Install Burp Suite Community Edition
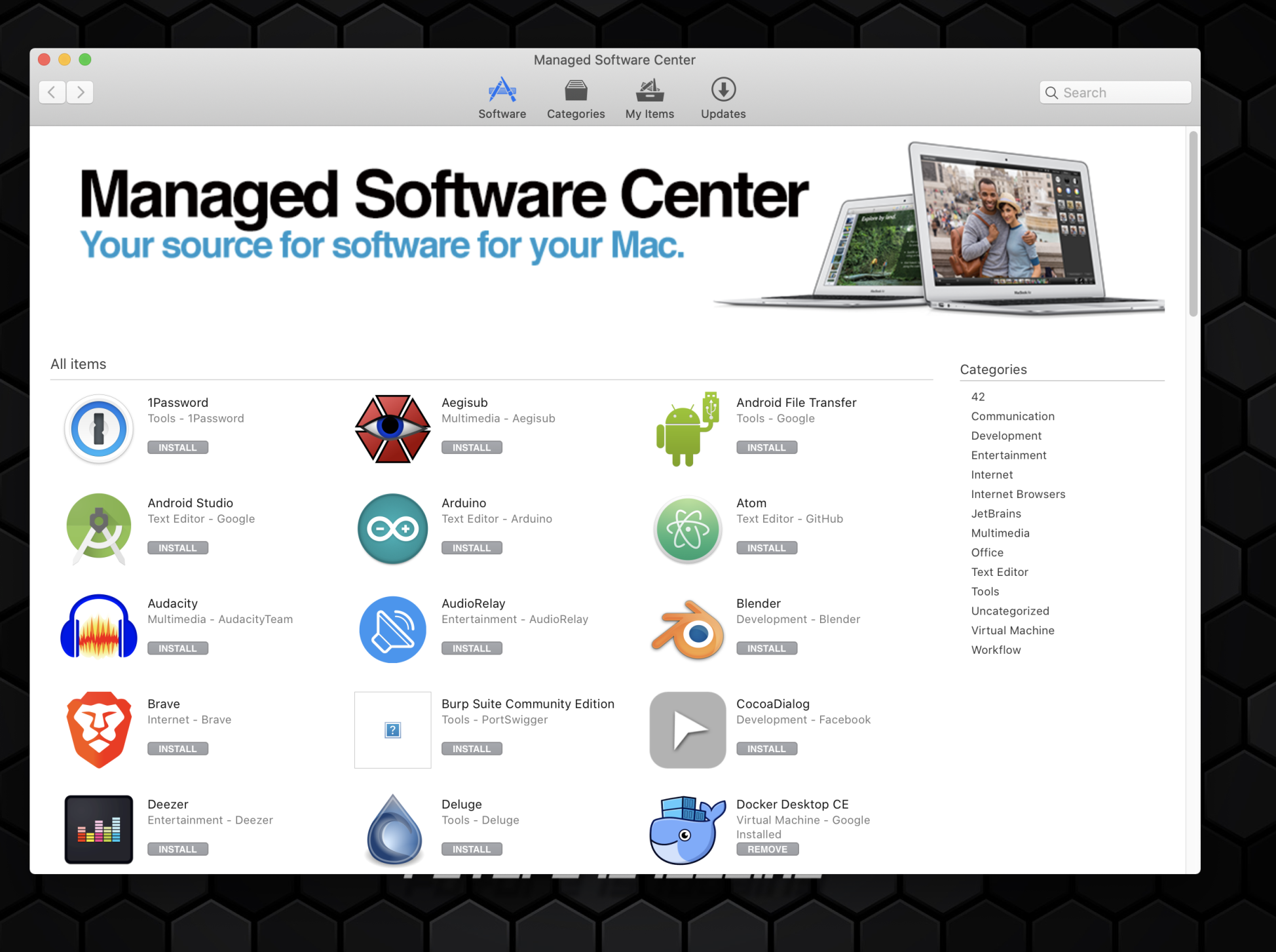 (x=472, y=749)
